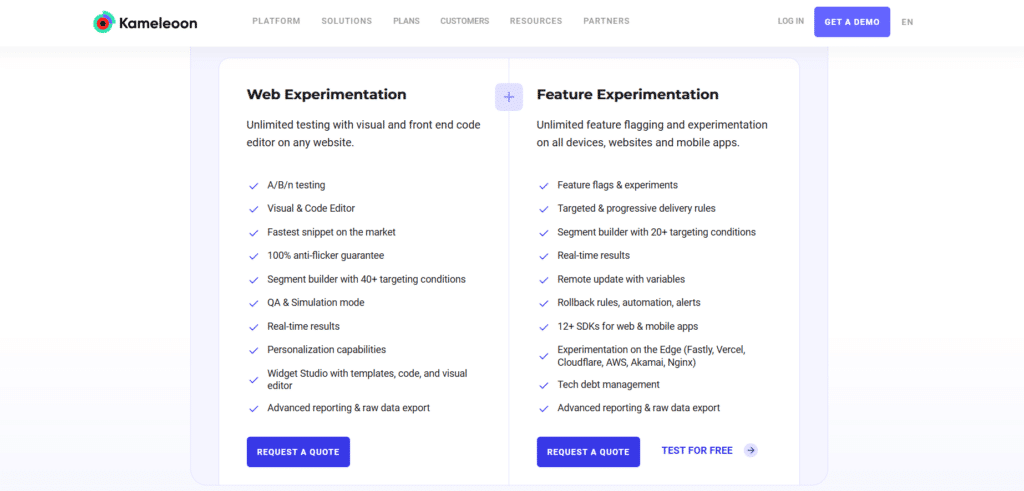Screen dimensions: 1024x491
Task: Open the Plans menu item
Action: point(406,21)
